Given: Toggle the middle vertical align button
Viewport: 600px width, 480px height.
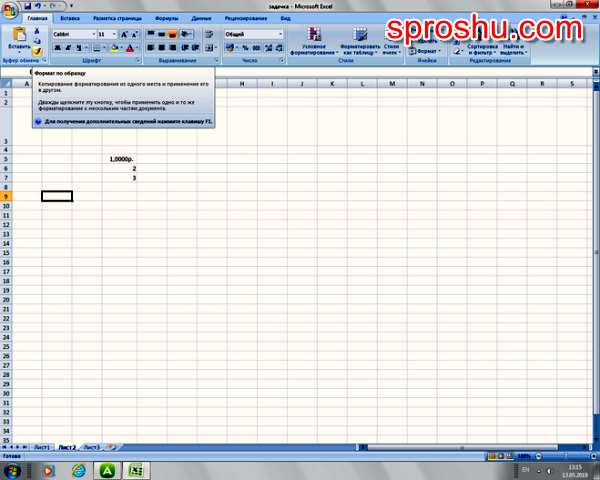Looking at the screenshot, I should pos(162,33).
